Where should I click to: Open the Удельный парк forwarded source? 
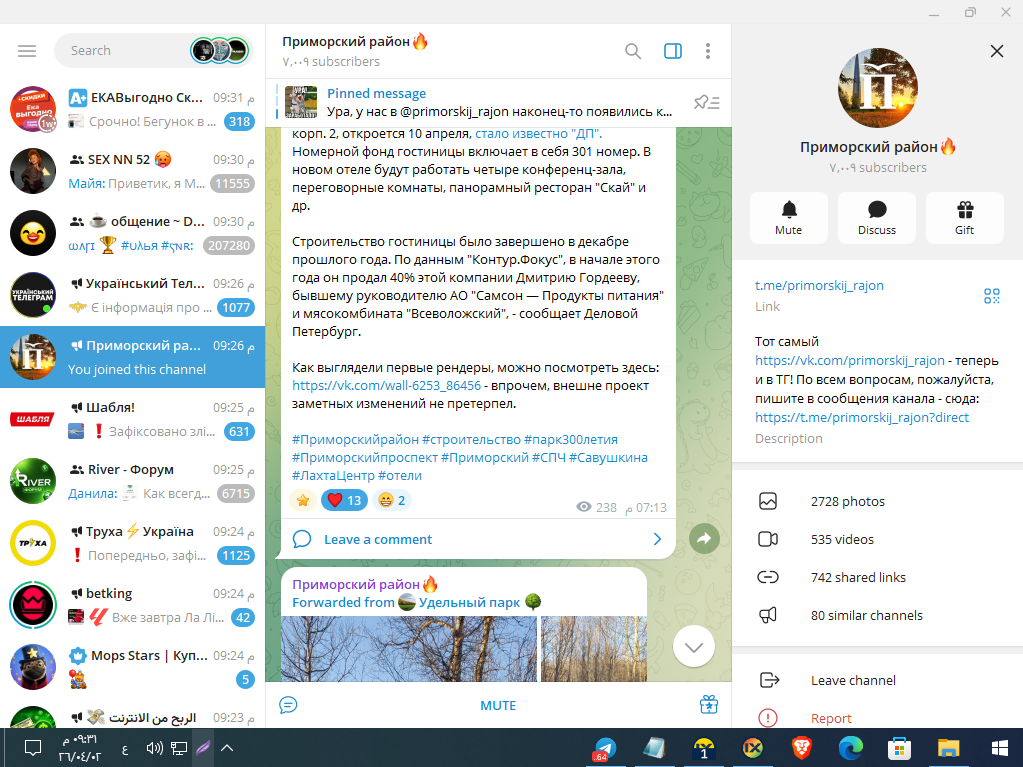470,602
